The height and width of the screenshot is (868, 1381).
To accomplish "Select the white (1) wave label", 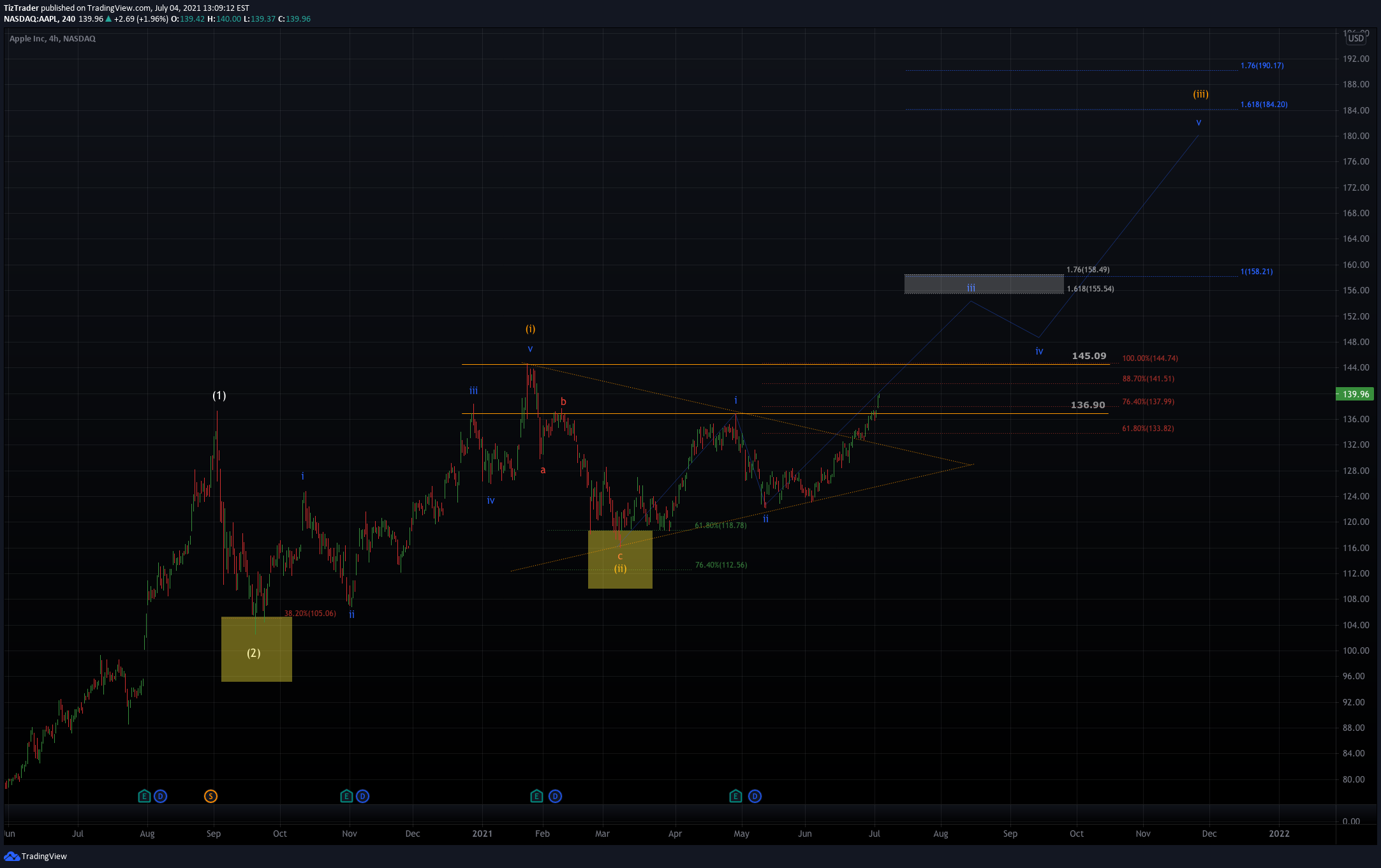I will pyautogui.click(x=219, y=395).
